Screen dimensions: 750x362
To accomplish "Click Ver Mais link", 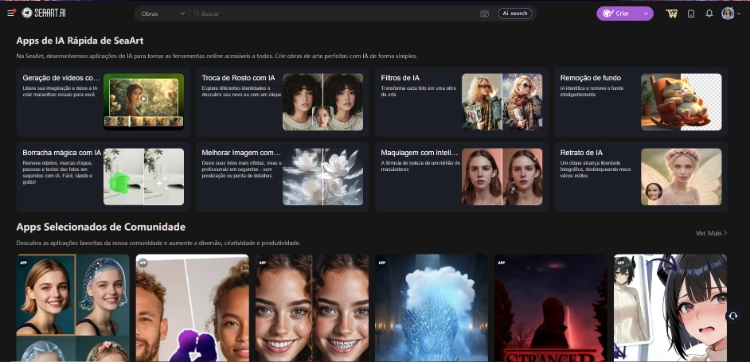I will [711, 233].
